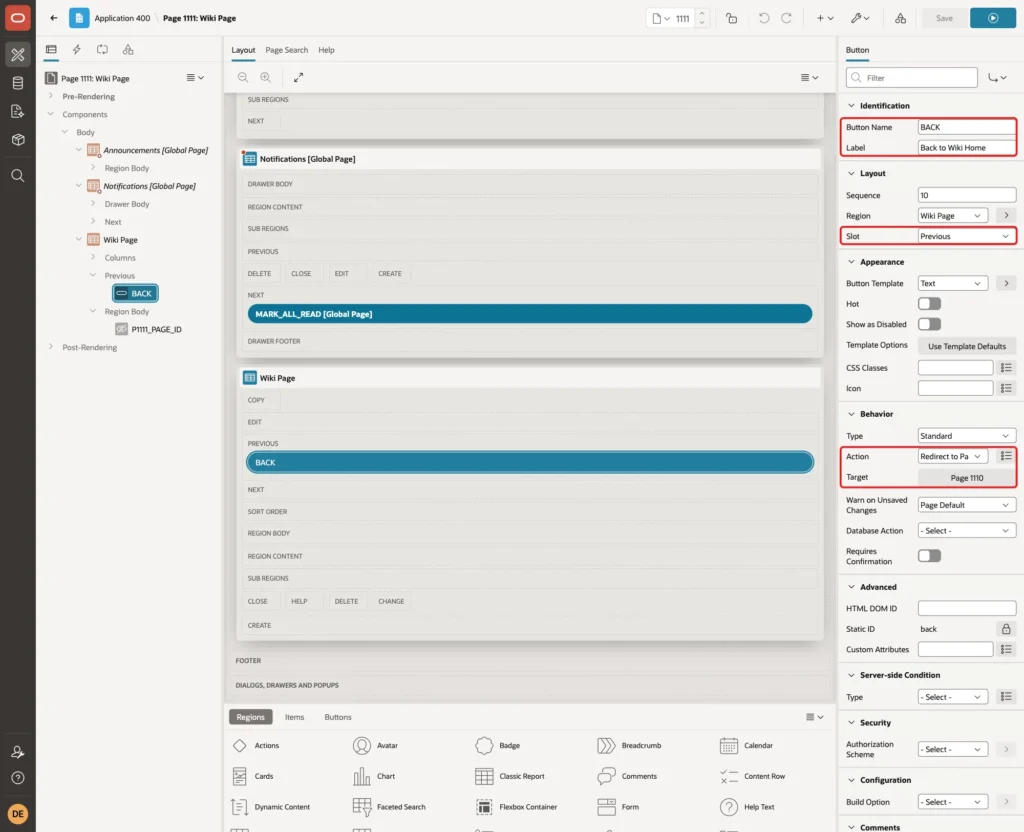Open the Custom Attributes list icon
The image size is (1024, 832).
coord(1006,649)
